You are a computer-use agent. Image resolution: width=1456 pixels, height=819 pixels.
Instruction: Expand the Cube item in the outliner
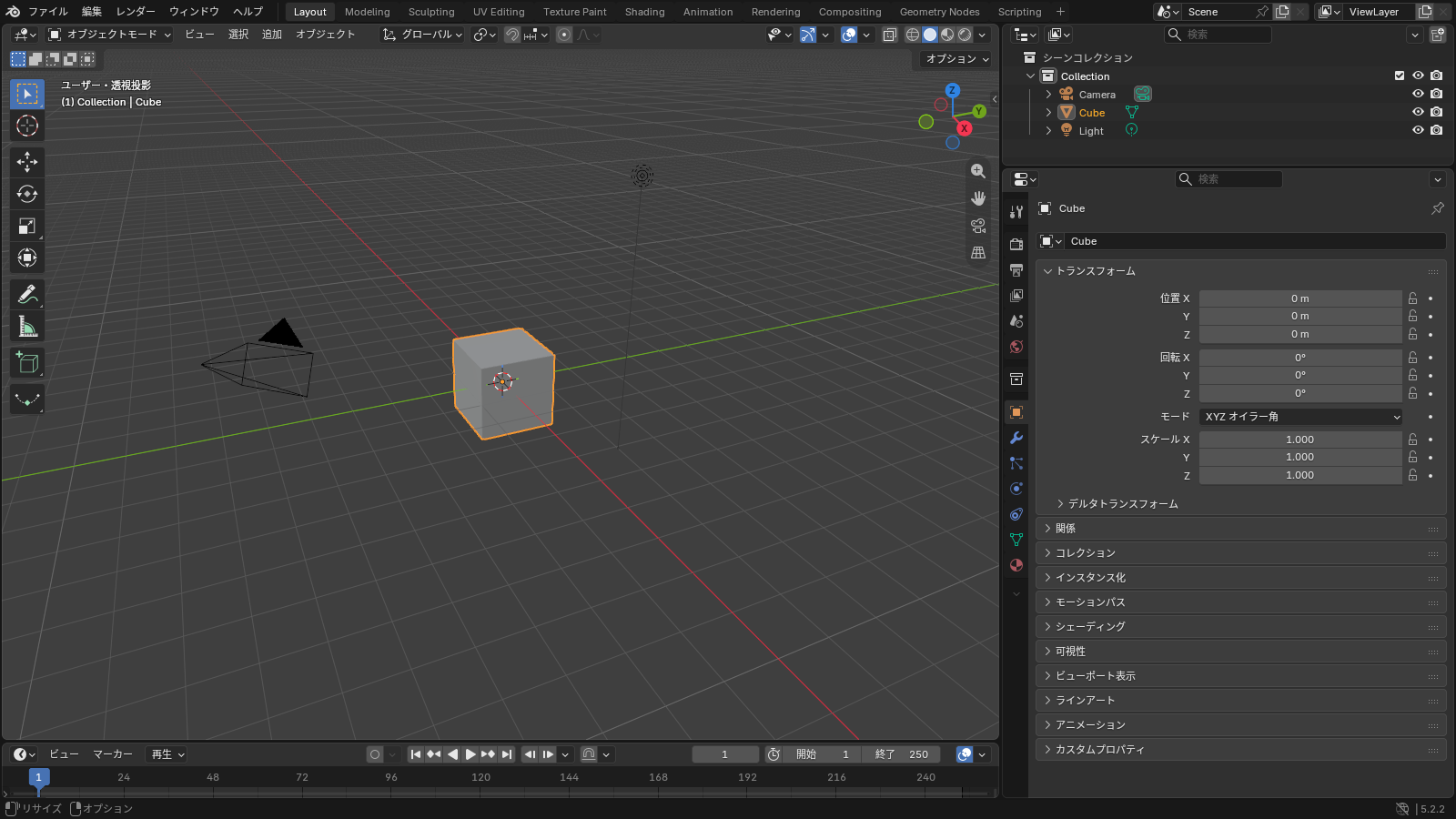pos(1048,113)
